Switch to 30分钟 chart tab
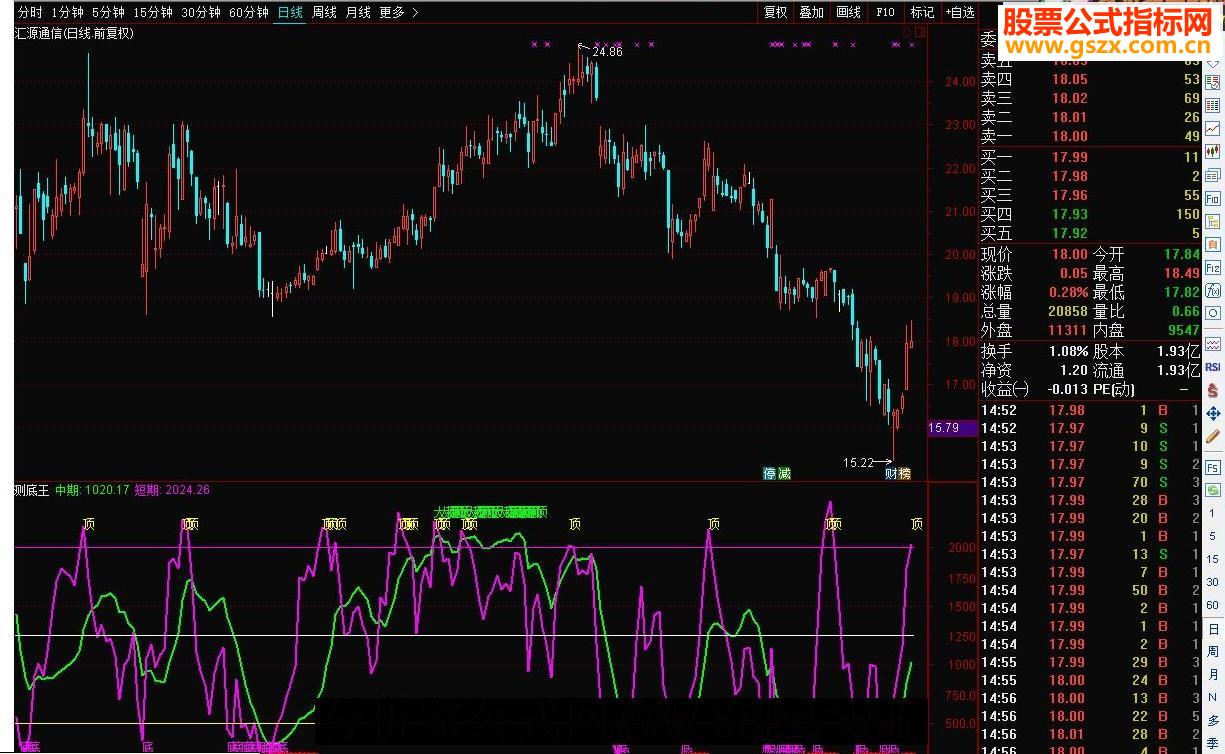The height and width of the screenshot is (754, 1225). (201, 12)
